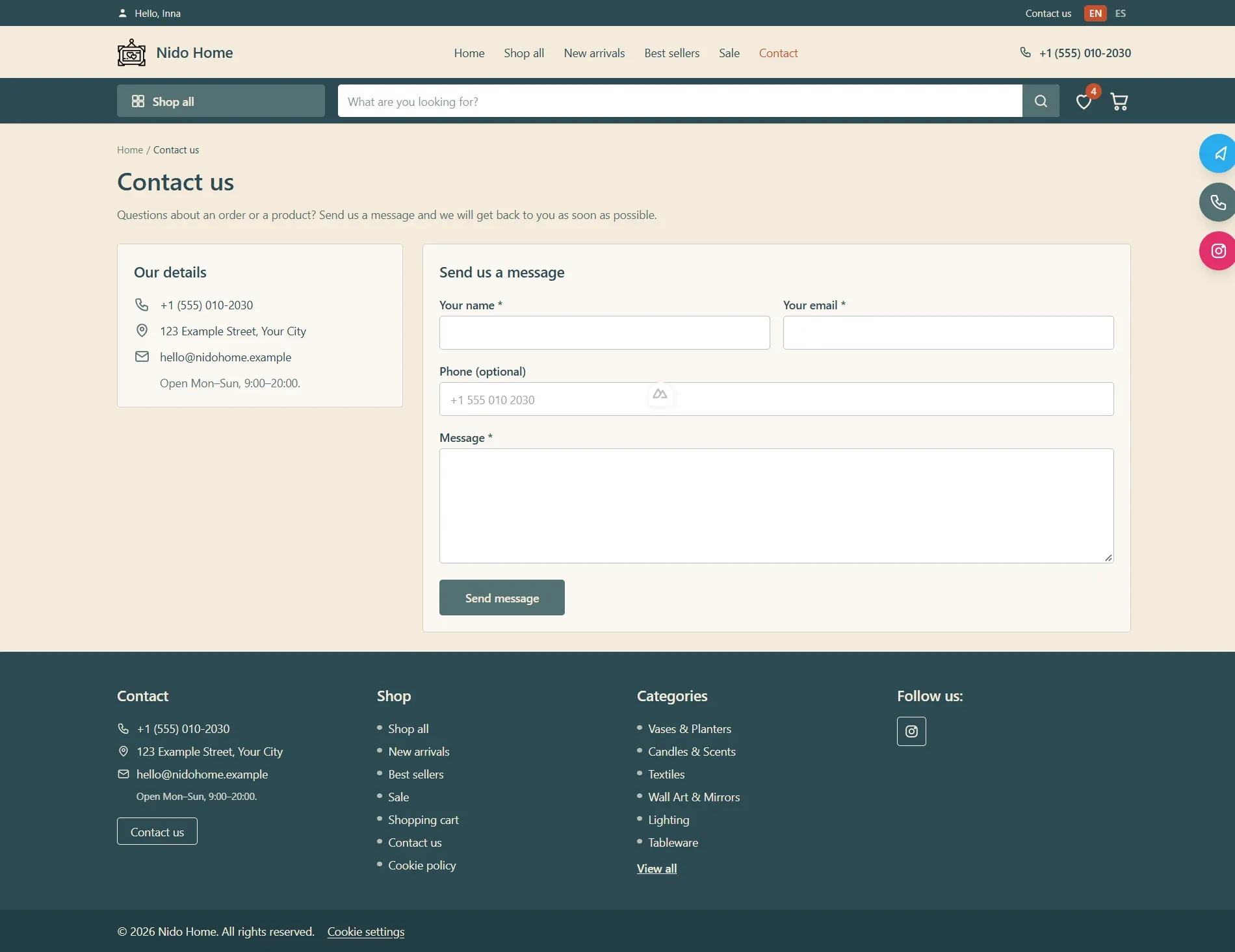Screen dimensions: 1235x952
Task: Click the footer Instagram icon under Follow us
Action: coord(911,731)
